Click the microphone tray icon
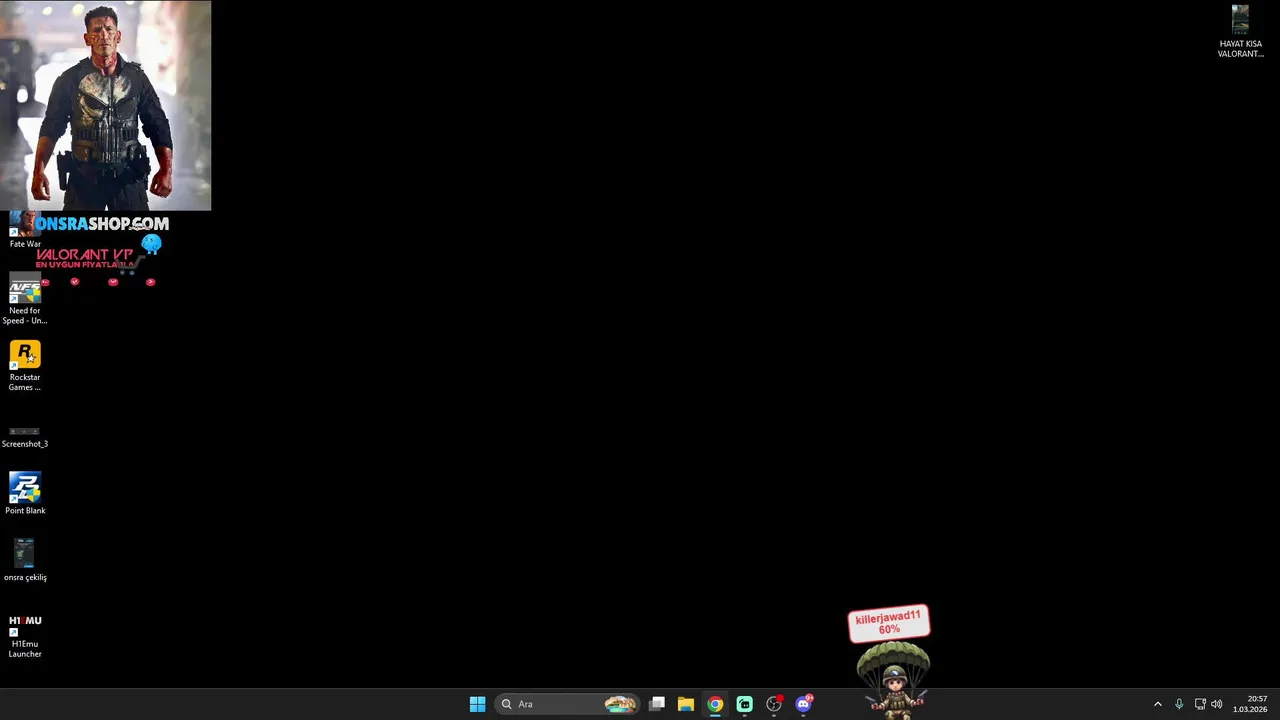This screenshot has width=1280, height=720. coord(1179,704)
